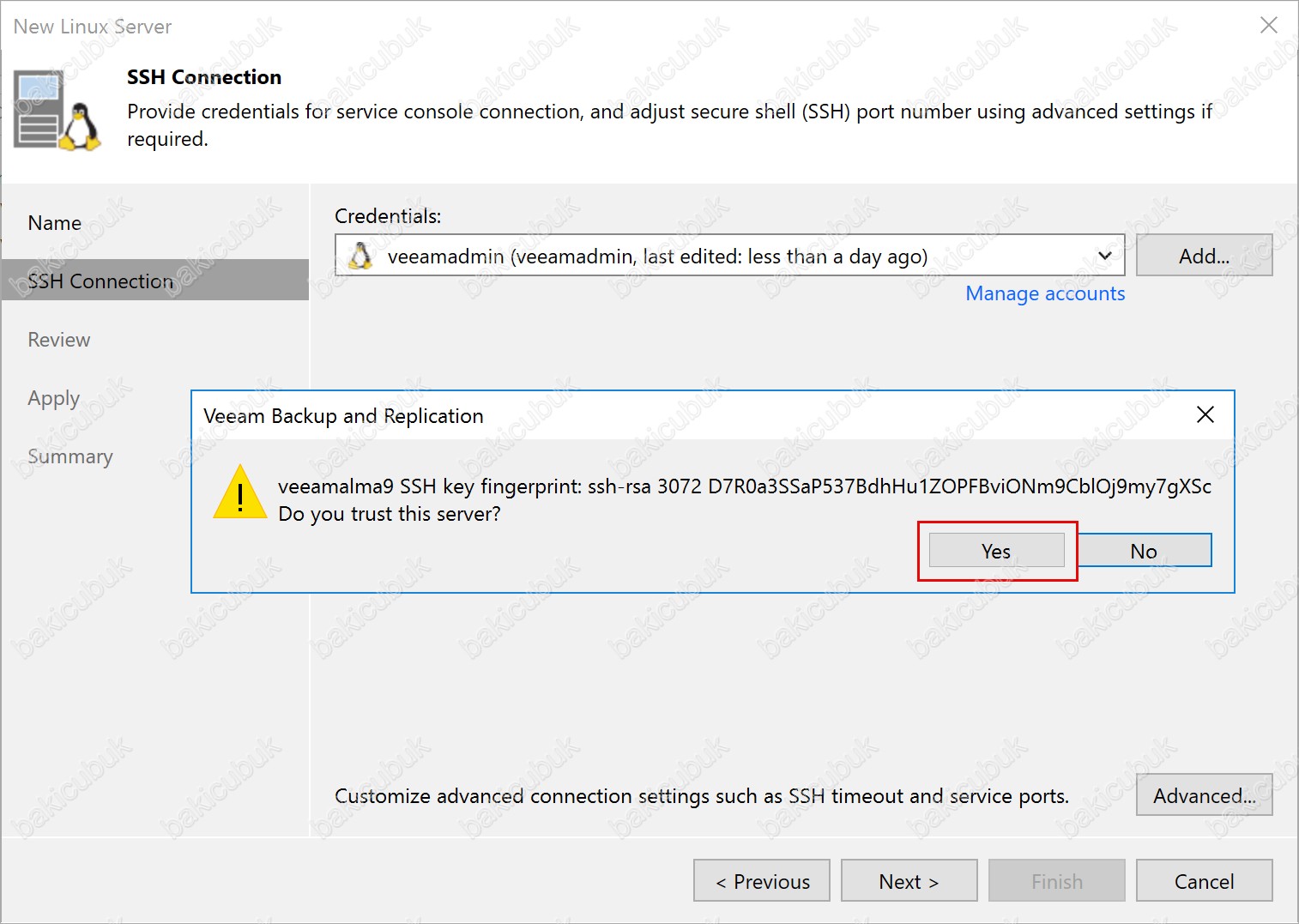1299x924 pixels.
Task: Click the 'Customize advanced connection settings' text
Action: click(x=702, y=796)
